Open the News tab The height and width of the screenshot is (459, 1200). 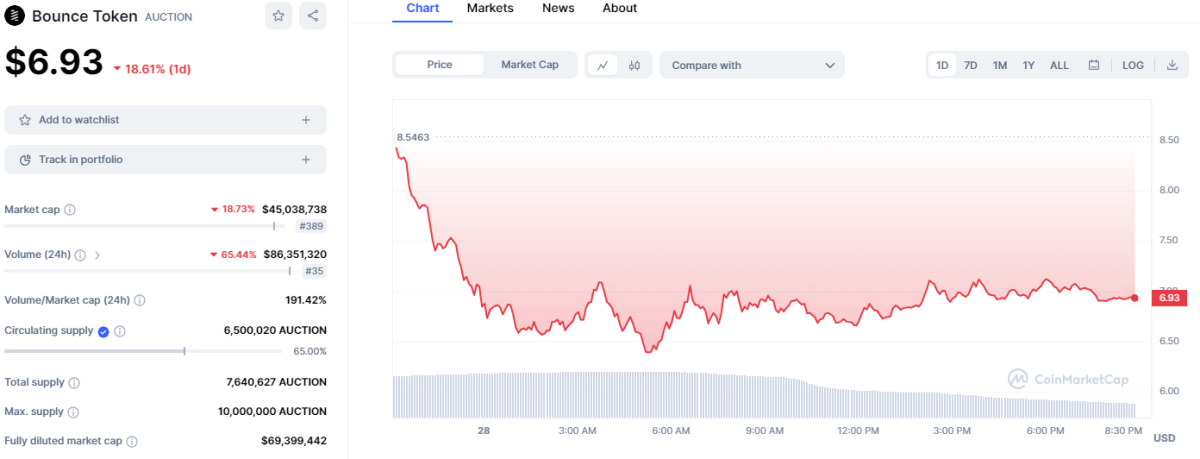(x=558, y=8)
